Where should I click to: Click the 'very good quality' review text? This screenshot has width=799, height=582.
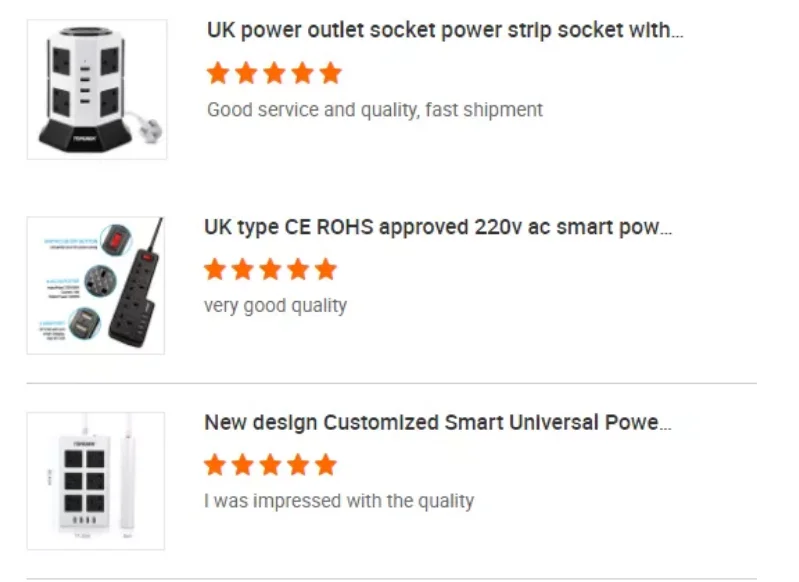coord(275,305)
